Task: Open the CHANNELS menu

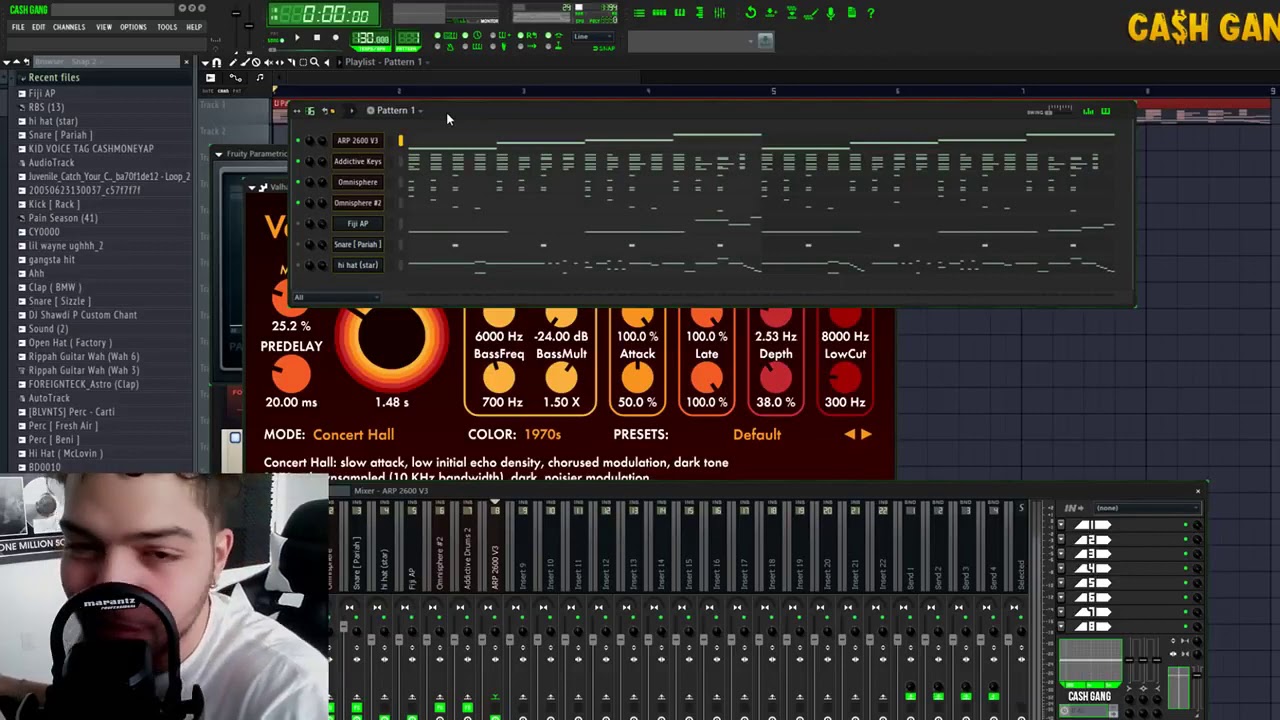Action: [69, 27]
